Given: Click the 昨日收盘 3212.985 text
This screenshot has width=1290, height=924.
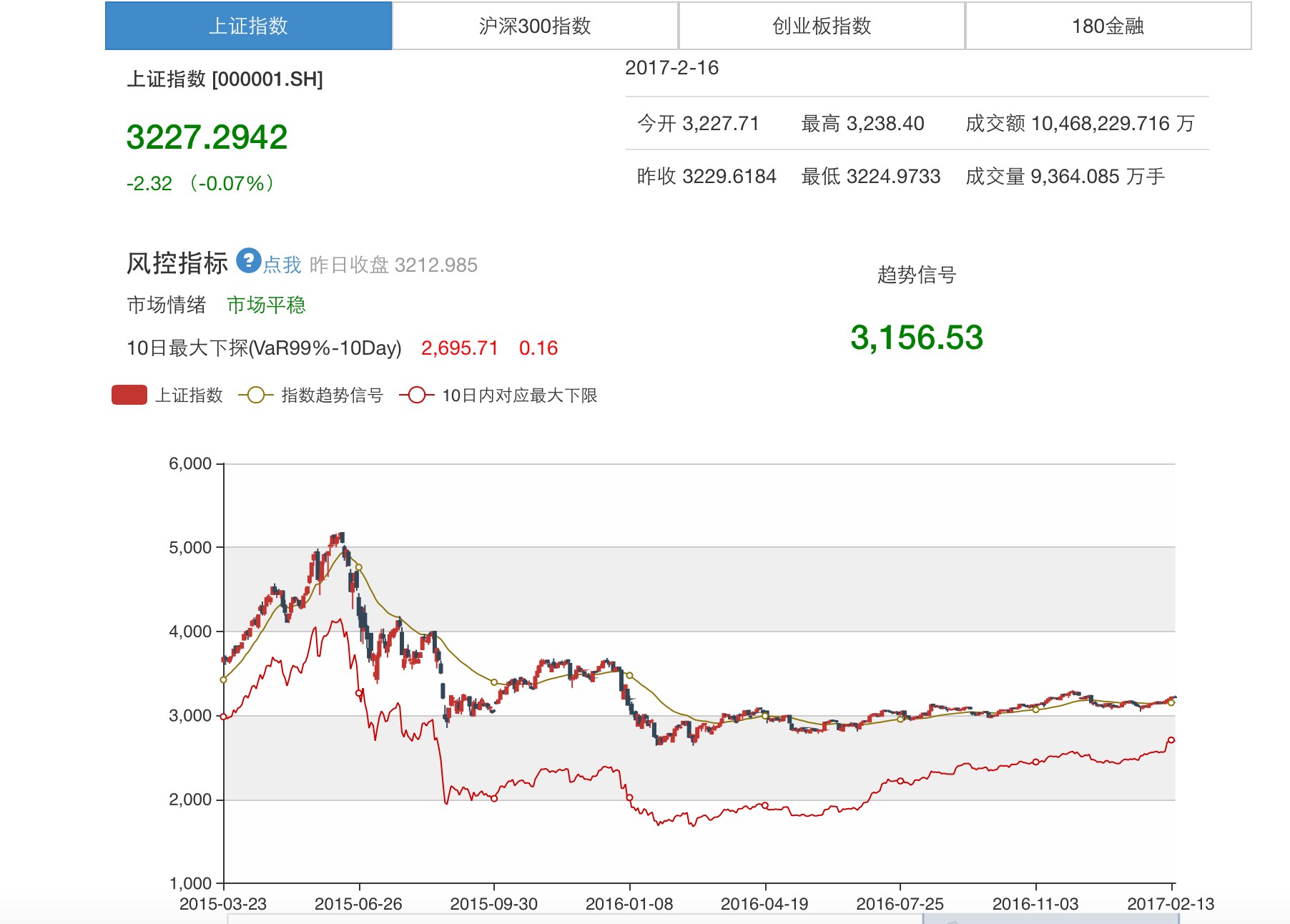Looking at the screenshot, I should pyautogui.click(x=393, y=265).
